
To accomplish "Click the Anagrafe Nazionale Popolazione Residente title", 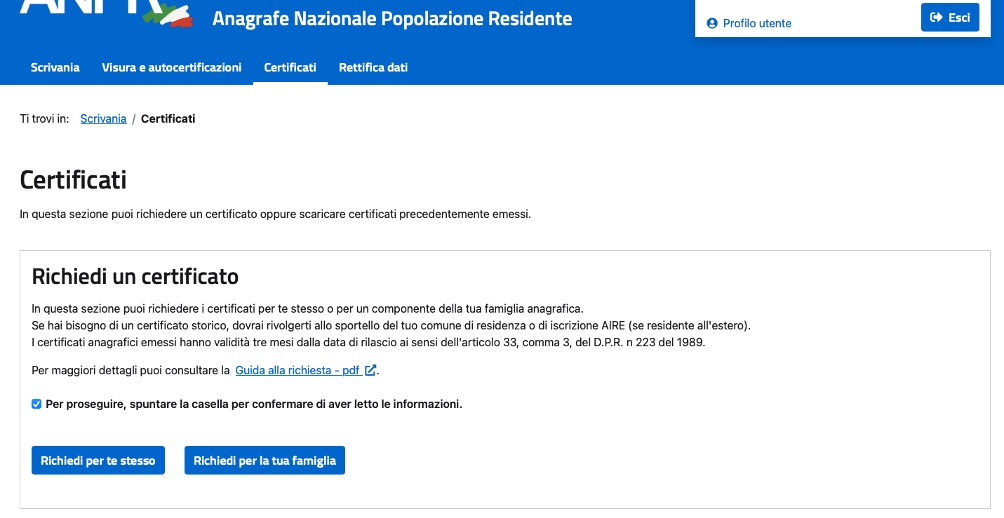I will point(392,19).
